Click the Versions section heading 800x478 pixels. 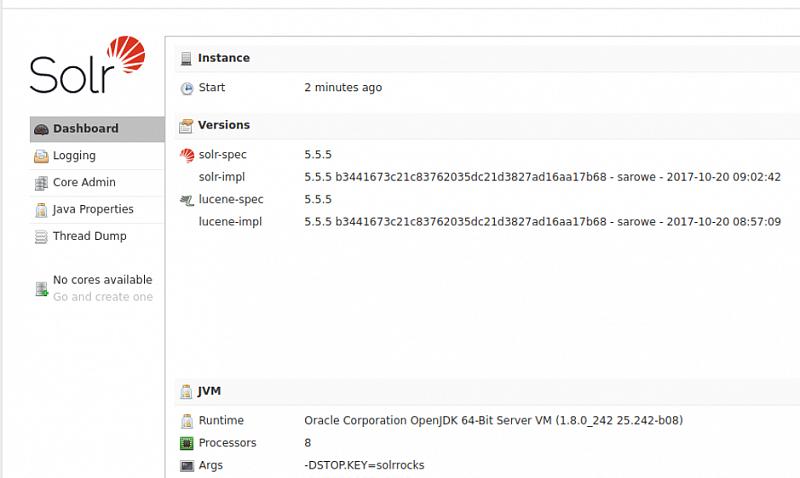(224, 125)
